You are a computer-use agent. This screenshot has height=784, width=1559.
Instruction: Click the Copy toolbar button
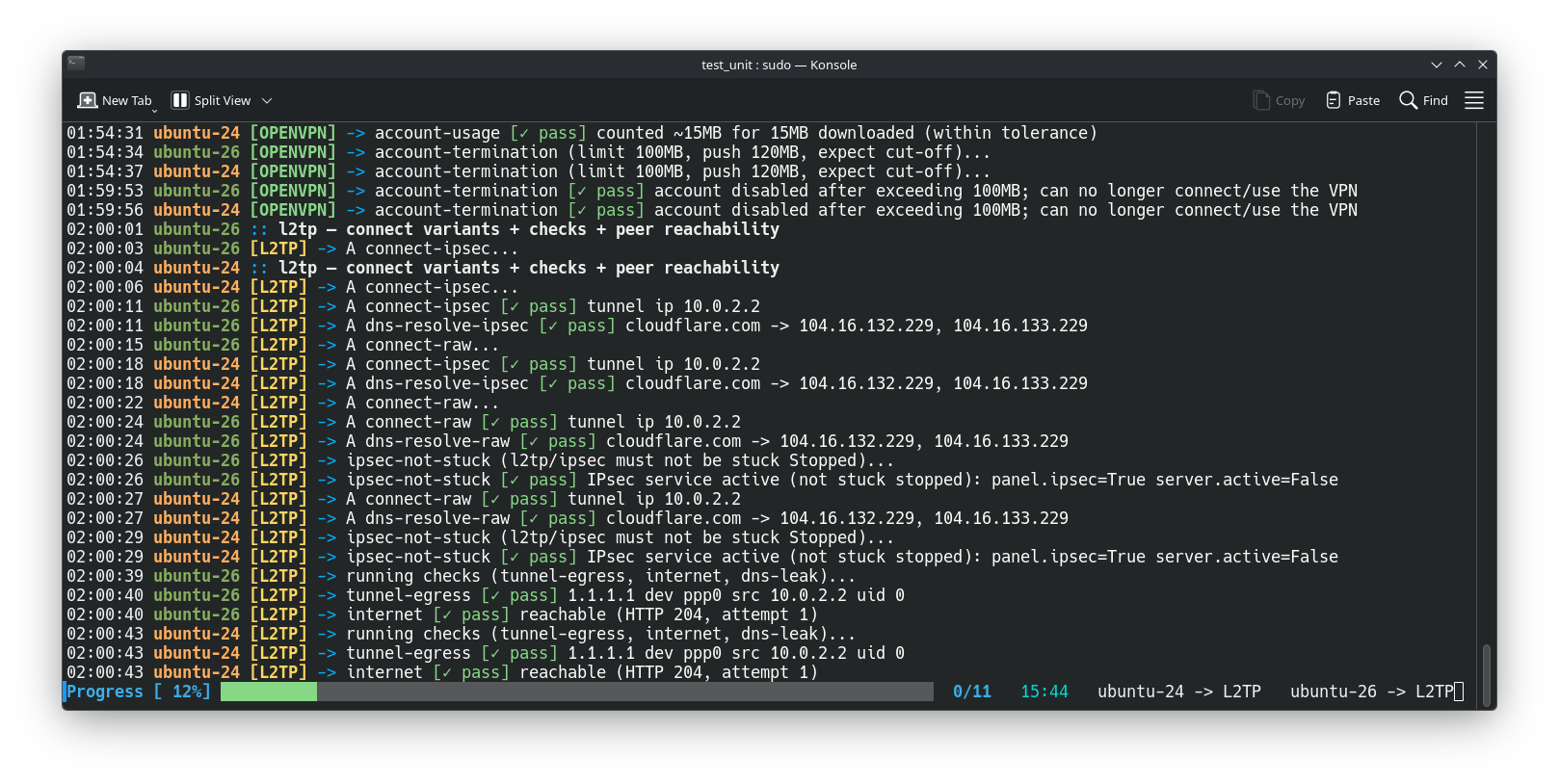[x=1279, y=100]
